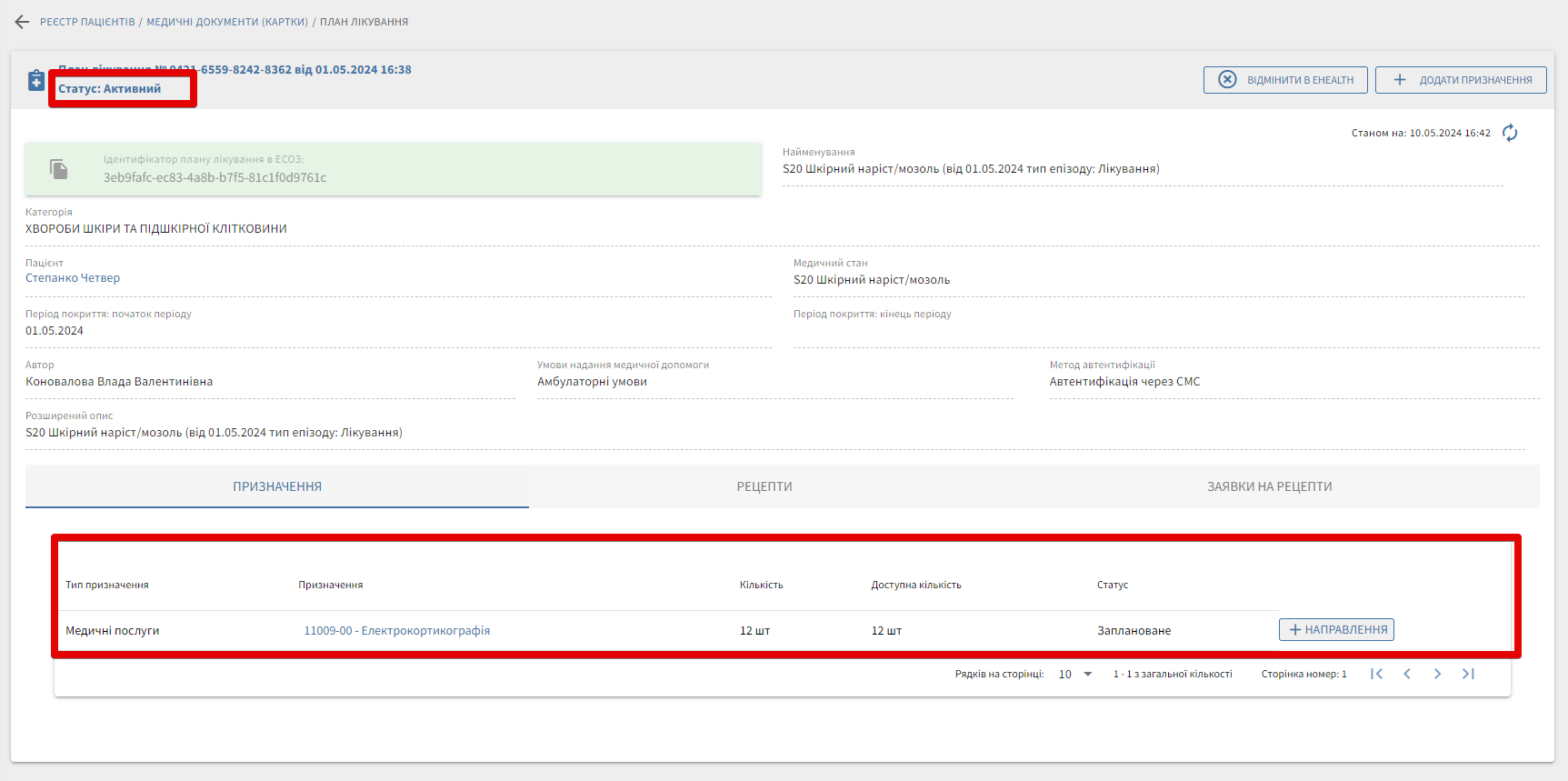This screenshot has width=1568, height=781.
Task: Switch to the Рецепти tab
Action: pos(764,486)
